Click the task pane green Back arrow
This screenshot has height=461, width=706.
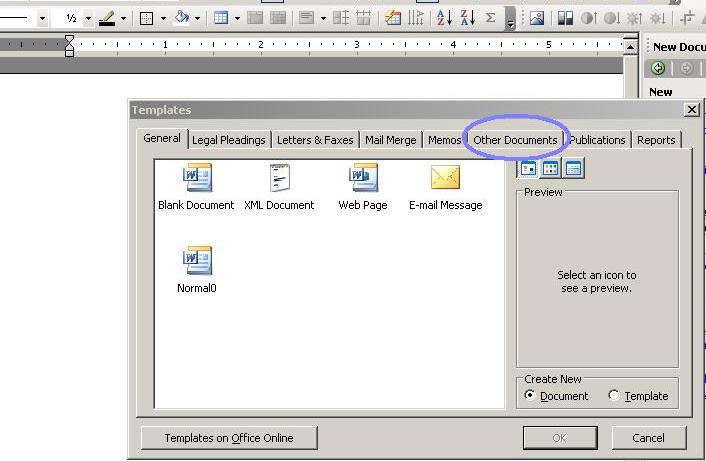[658, 68]
